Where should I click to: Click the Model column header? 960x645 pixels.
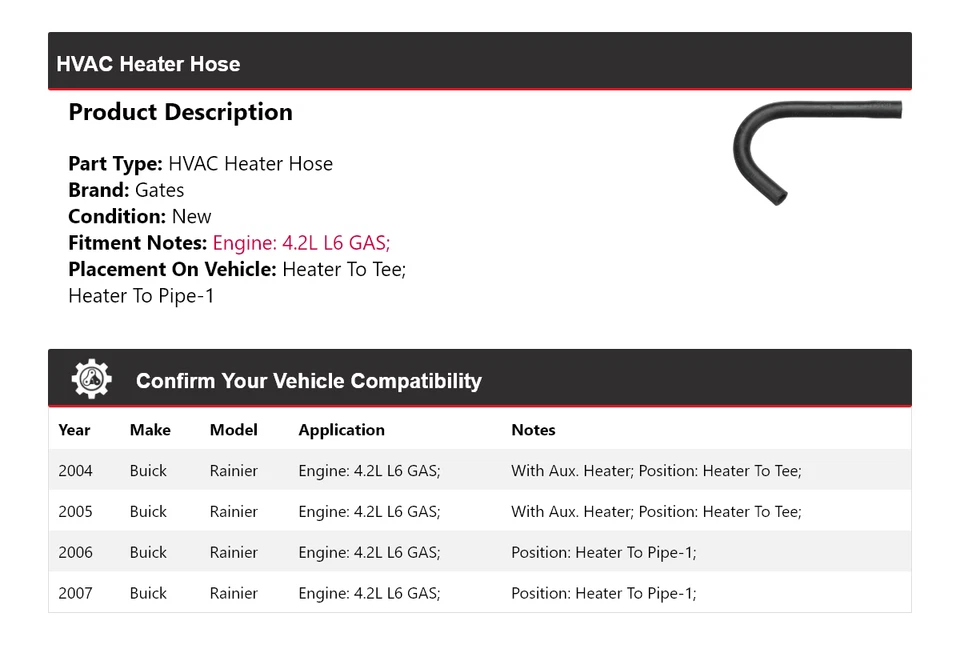pyautogui.click(x=233, y=430)
